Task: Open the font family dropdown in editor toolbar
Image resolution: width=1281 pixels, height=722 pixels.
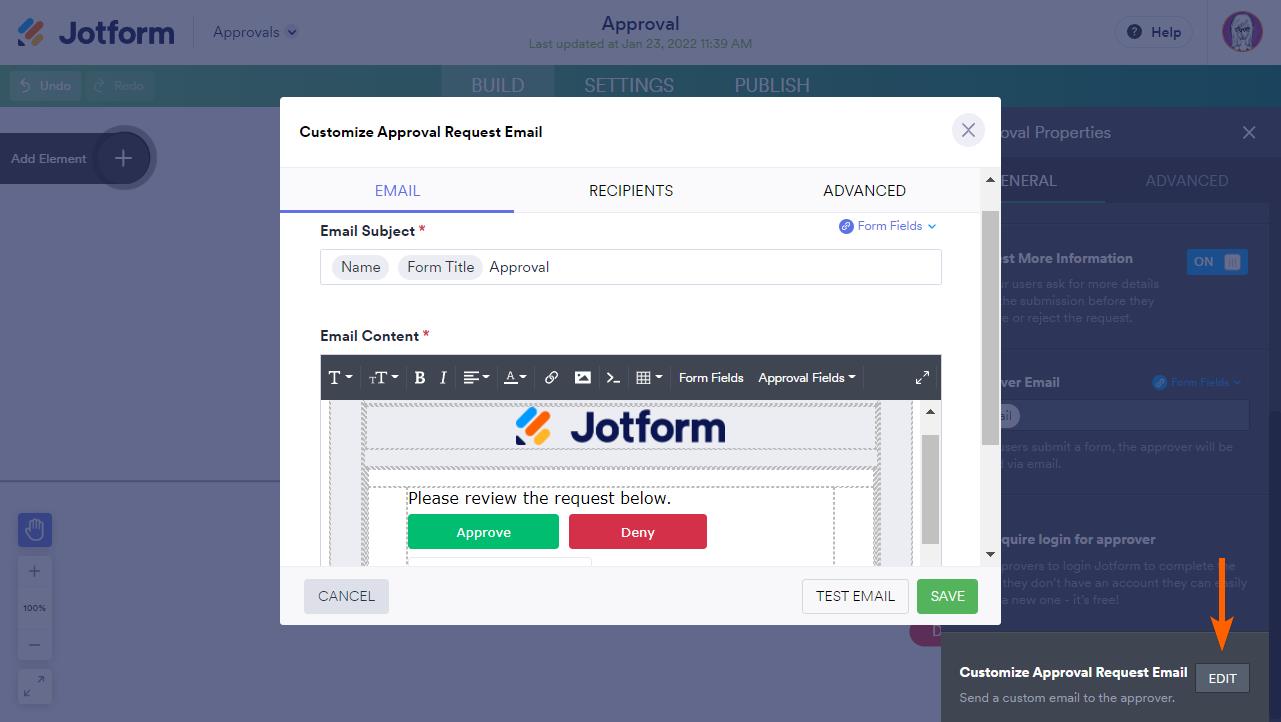Action: (x=340, y=377)
